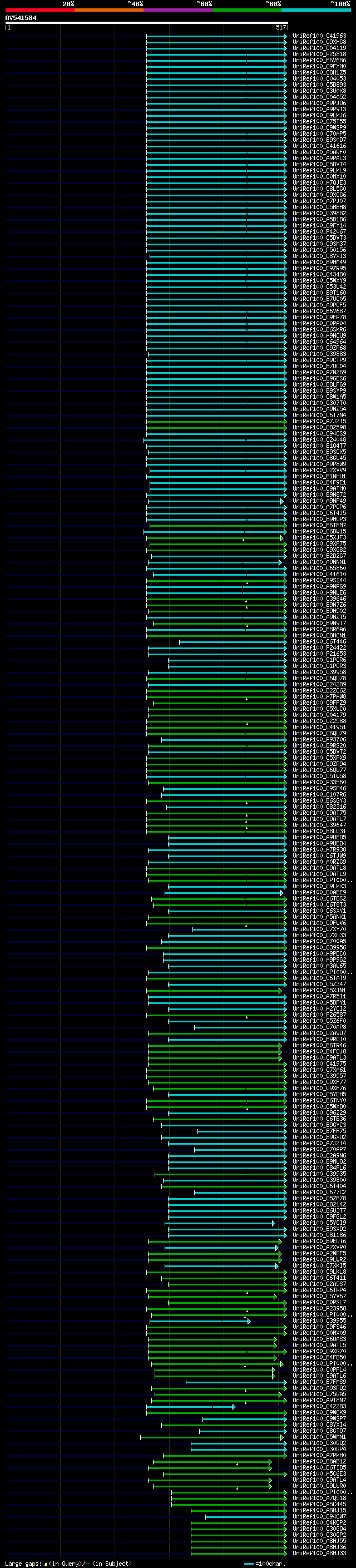
Task: Click the cyan ~100% identity legend bar
Action: (316, 10)
